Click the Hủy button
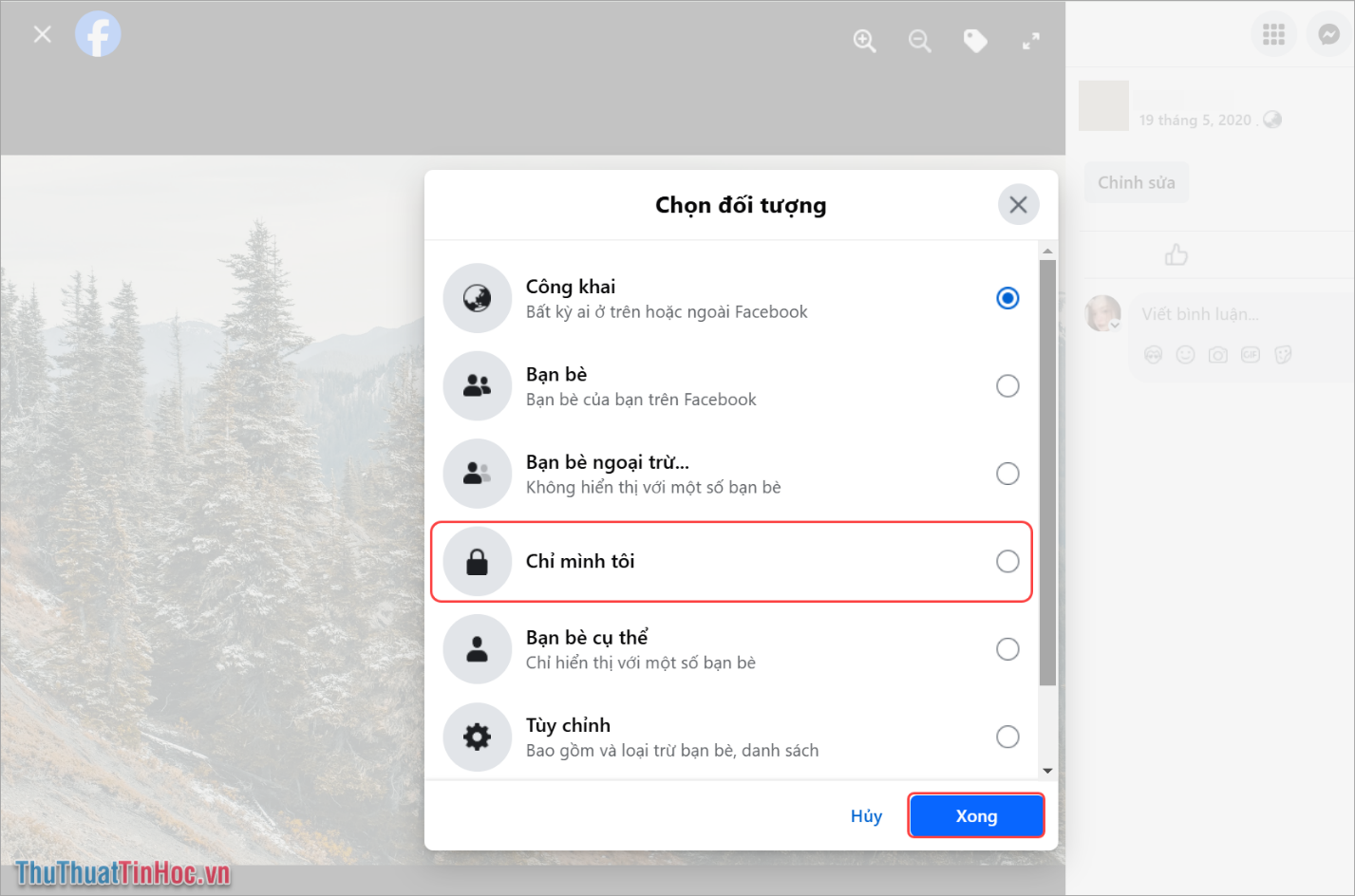 (x=866, y=816)
